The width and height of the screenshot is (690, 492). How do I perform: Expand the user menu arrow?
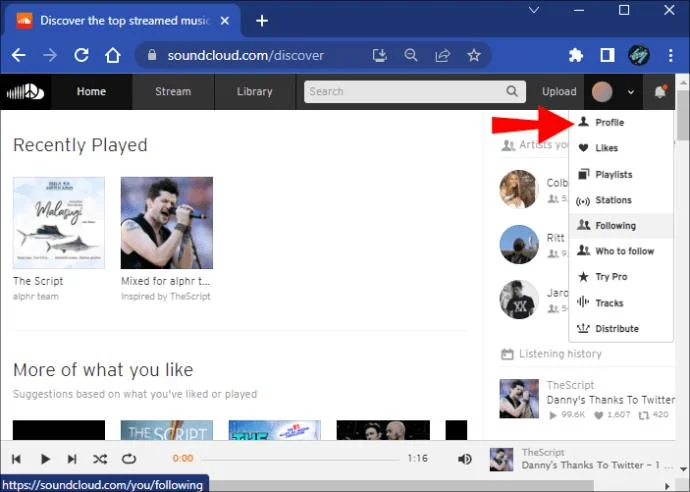coord(631,92)
